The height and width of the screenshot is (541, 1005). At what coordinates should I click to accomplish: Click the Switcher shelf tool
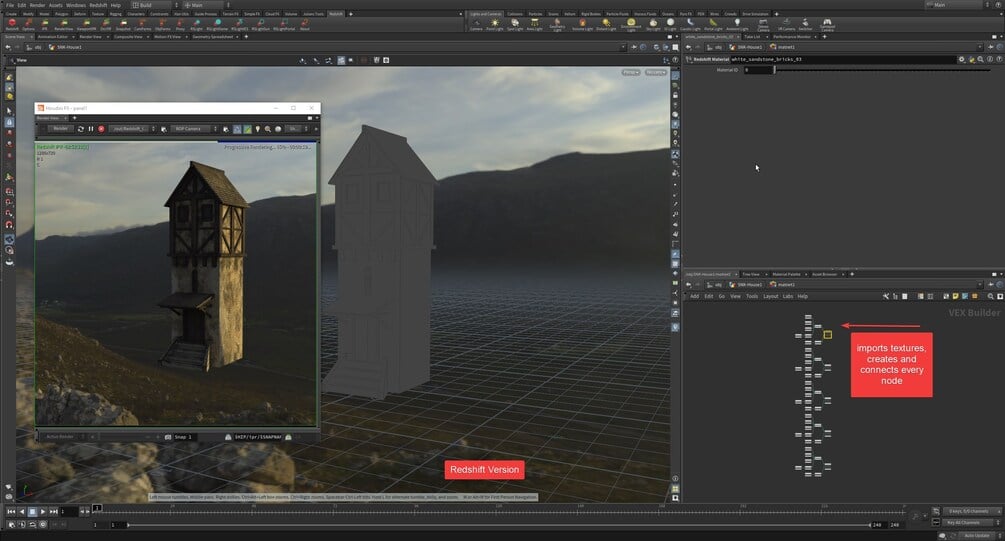[x=805, y=24]
